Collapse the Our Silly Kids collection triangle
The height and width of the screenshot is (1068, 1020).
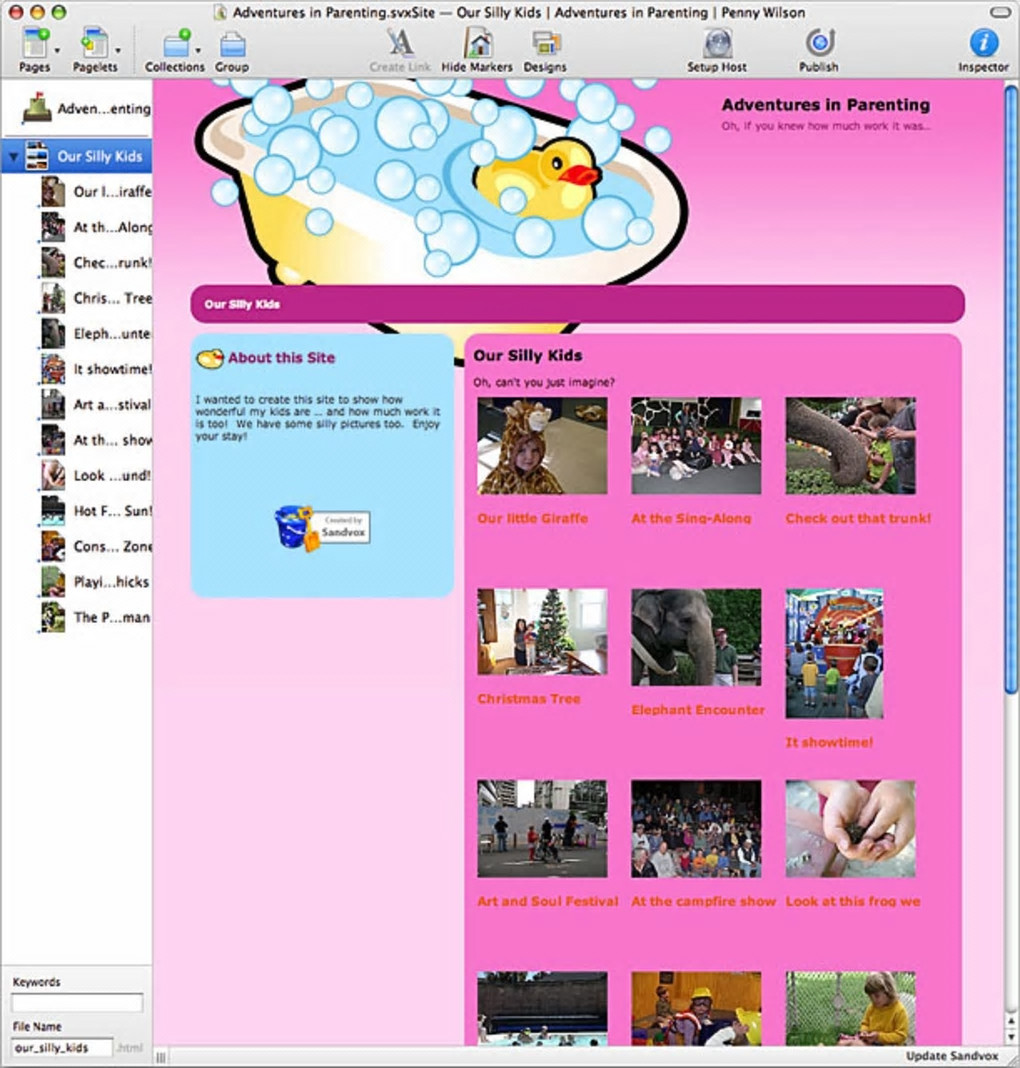pos(13,157)
